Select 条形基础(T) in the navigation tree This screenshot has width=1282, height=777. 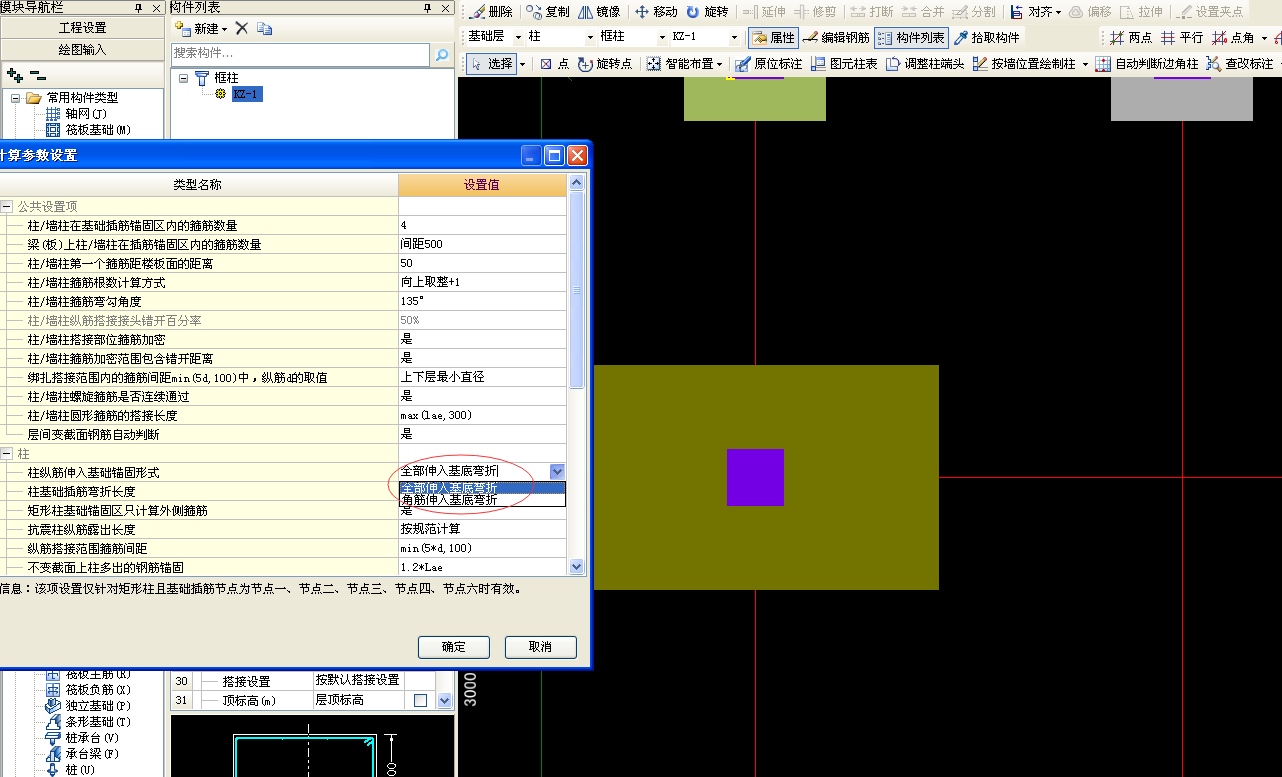pos(98,722)
